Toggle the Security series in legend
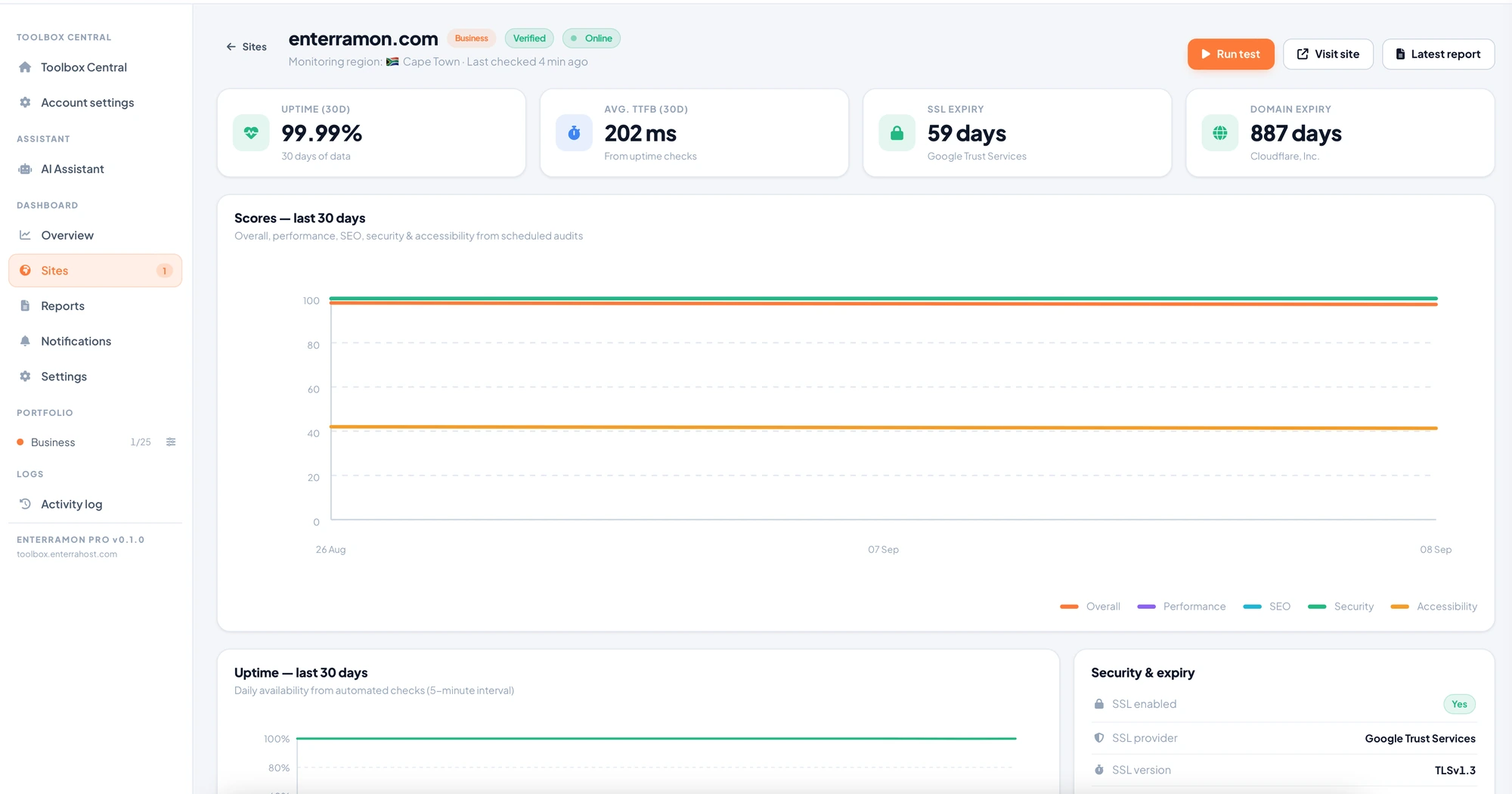The height and width of the screenshot is (794, 1512). click(1341, 606)
